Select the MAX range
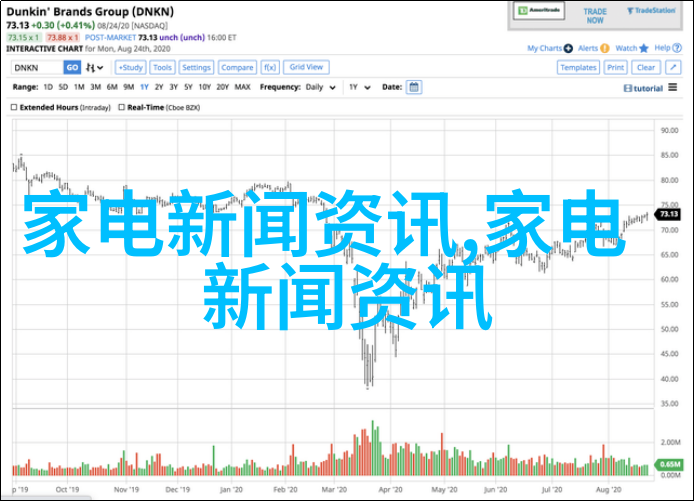The image size is (695, 502). point(242,87)
